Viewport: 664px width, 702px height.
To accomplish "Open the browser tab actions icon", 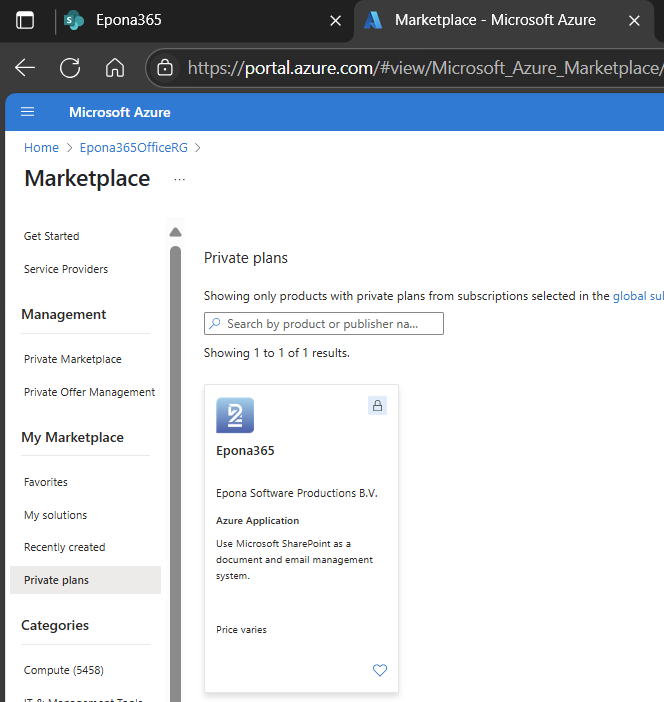I will (25, 20).
